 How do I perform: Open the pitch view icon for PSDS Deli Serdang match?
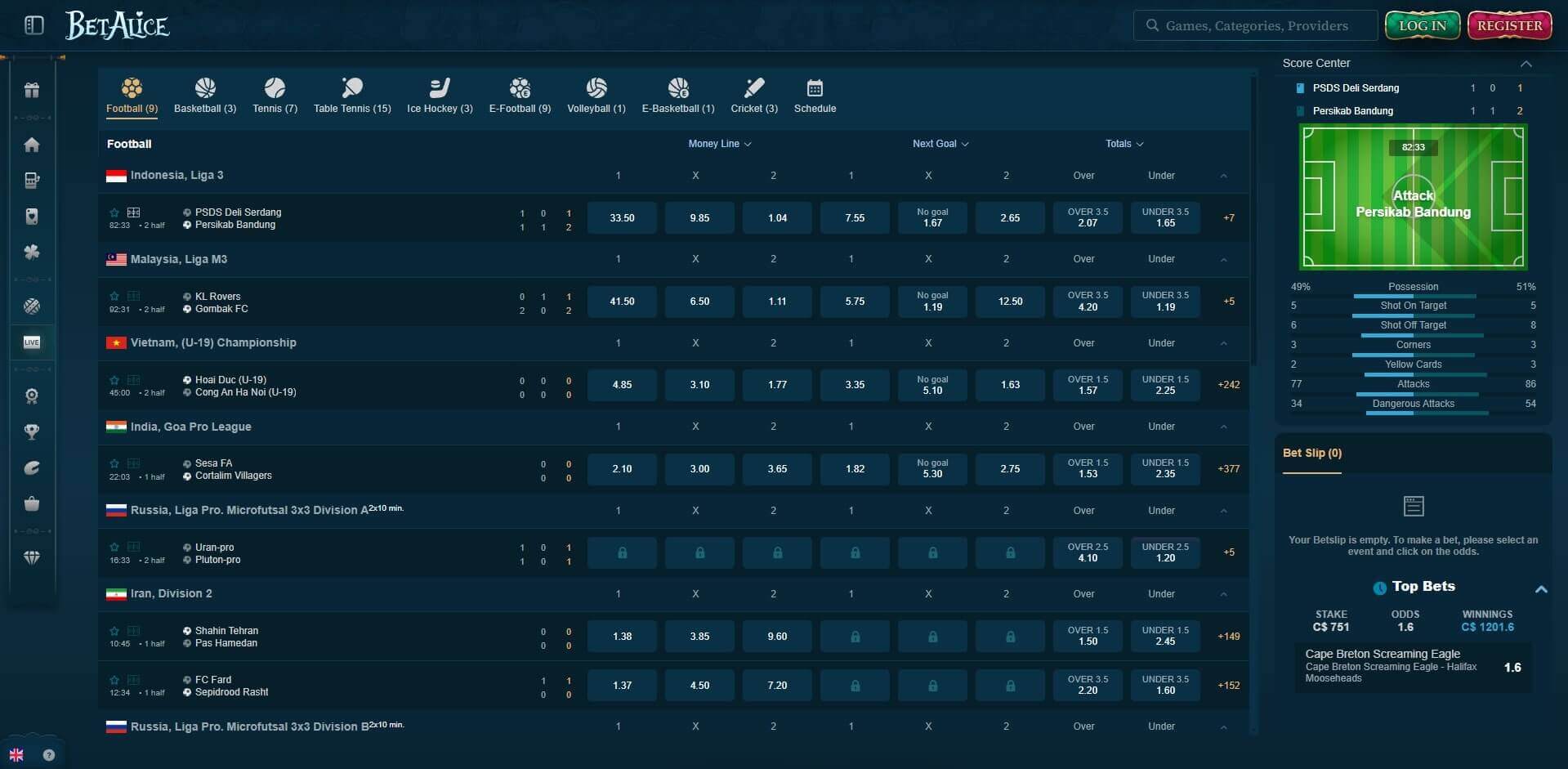click(x=132, y=212)
